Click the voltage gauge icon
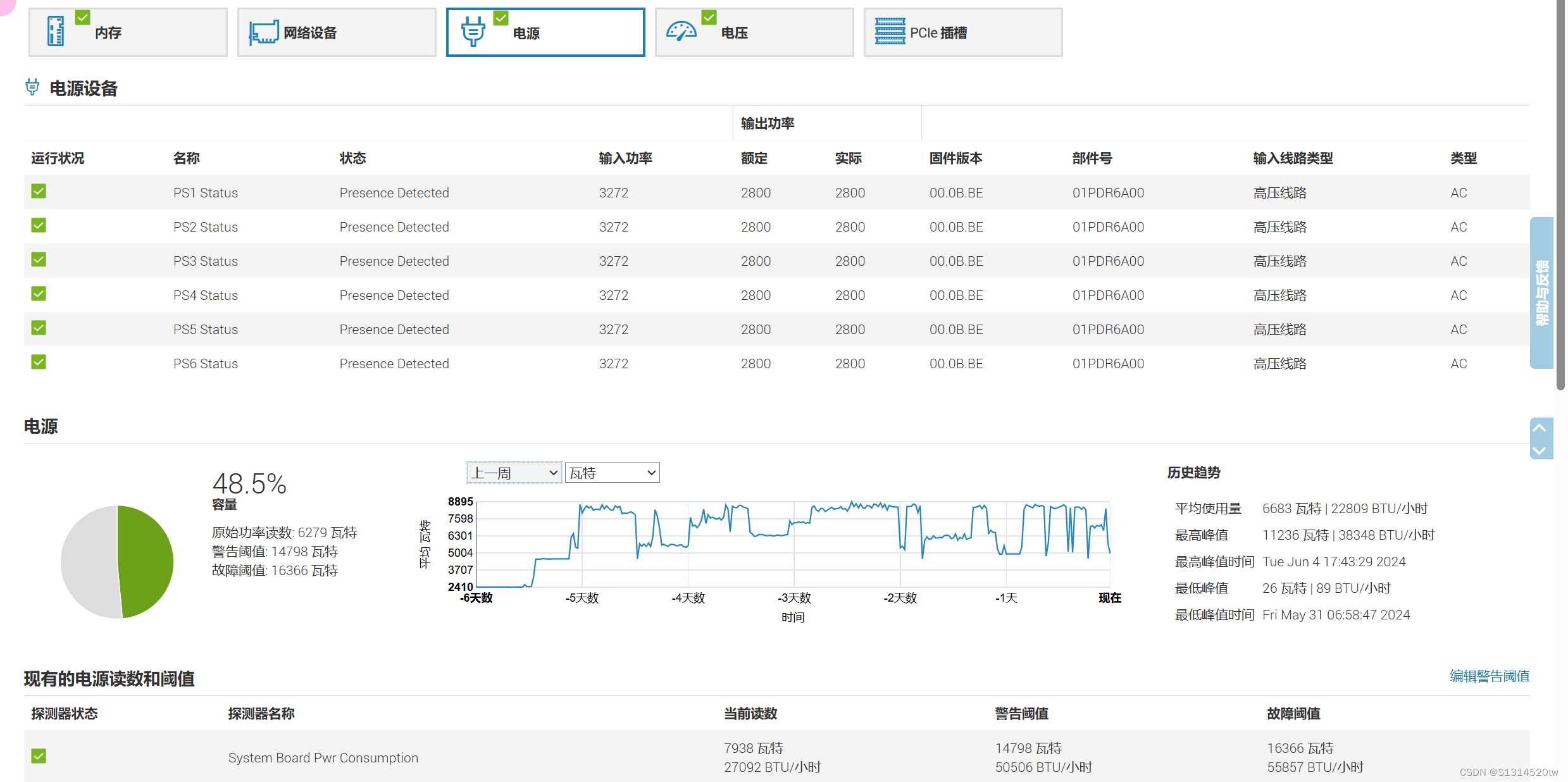 (681, 31)
